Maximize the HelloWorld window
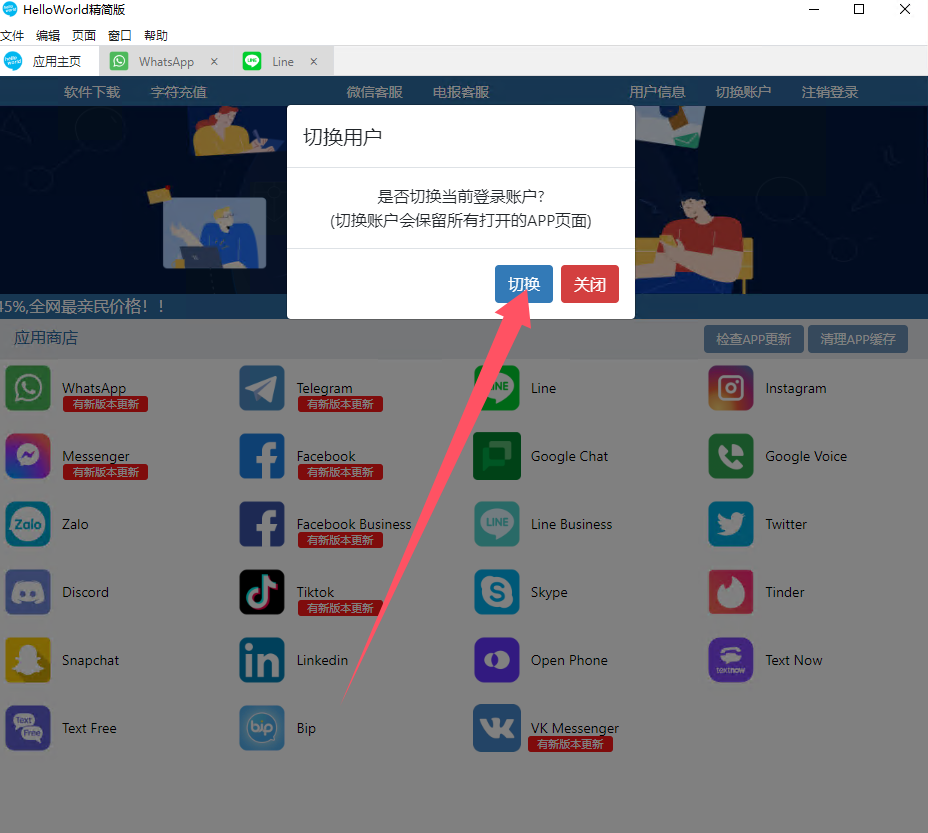 (x=859, y=9)
